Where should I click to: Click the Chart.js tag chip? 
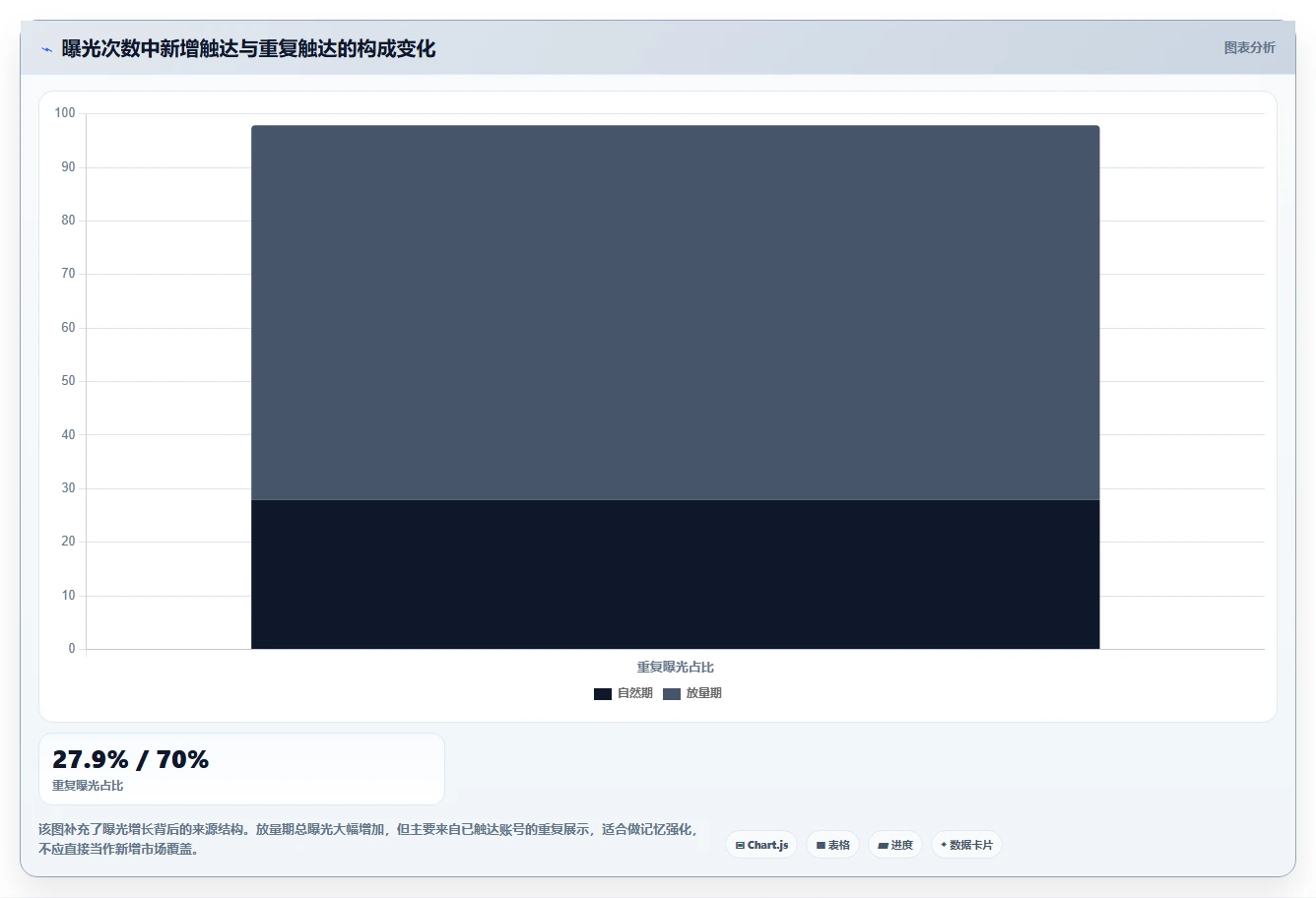pyautogui.click(x=761, y=845)
